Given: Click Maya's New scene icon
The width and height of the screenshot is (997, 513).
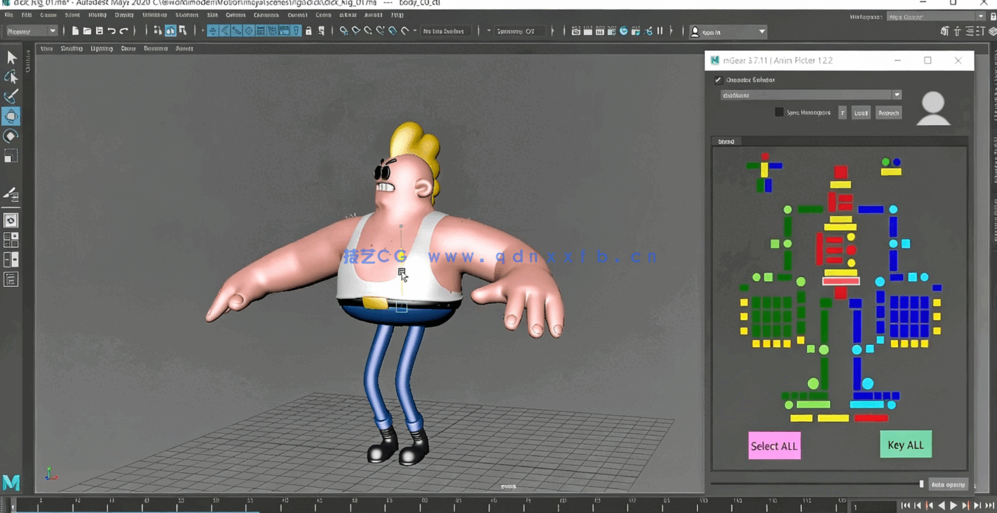Looking at the screenshot, I should click(75, 32).
